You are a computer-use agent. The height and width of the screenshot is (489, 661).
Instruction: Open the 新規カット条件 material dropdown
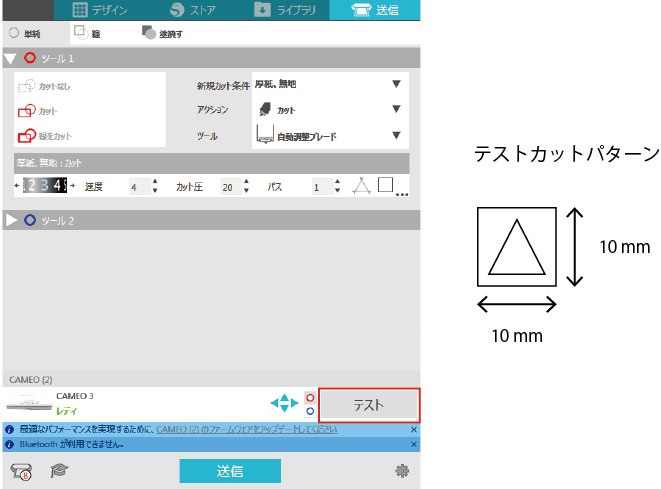pos(328,85)
